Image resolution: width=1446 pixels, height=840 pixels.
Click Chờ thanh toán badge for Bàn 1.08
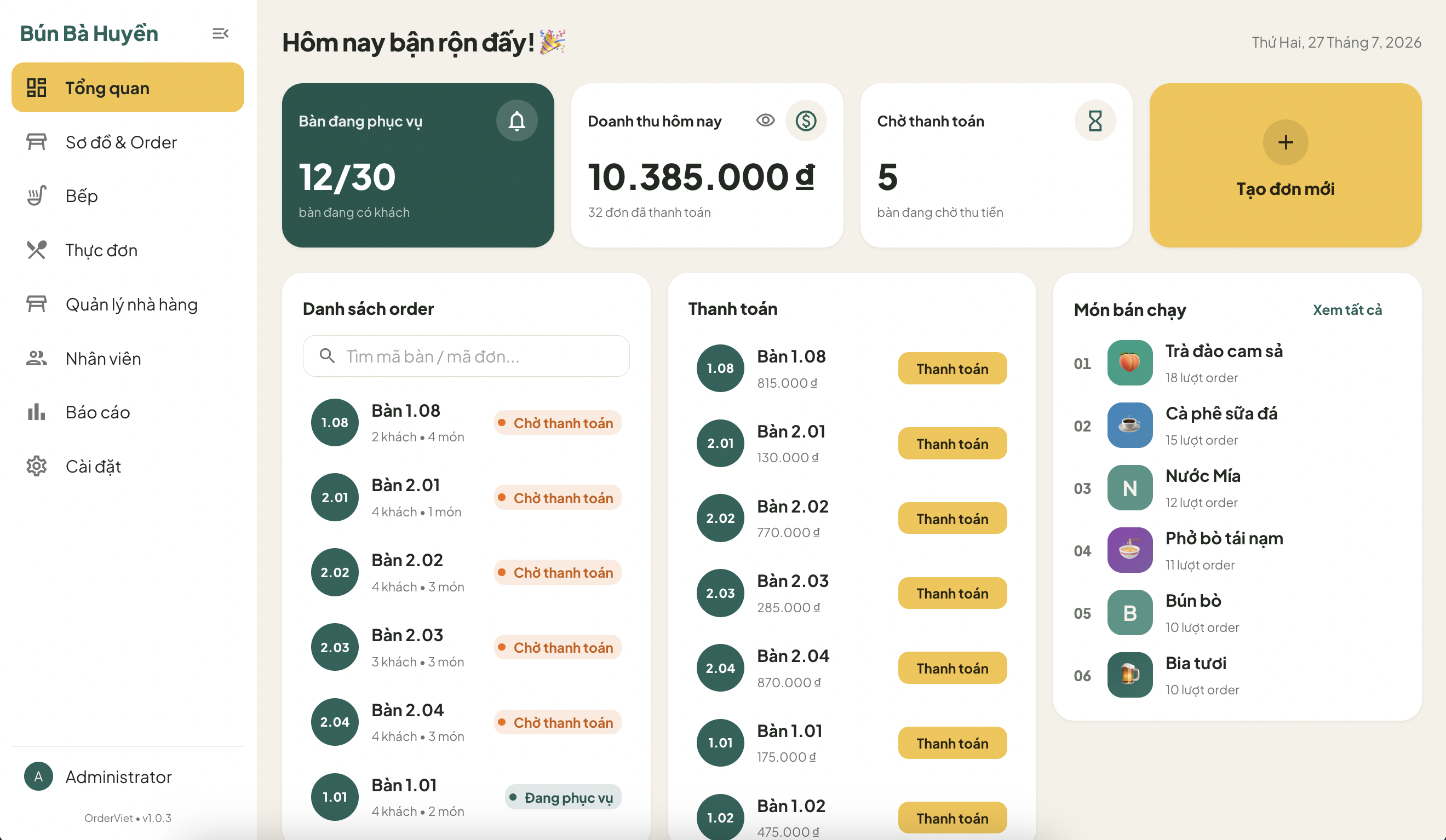tap(558, 423)
